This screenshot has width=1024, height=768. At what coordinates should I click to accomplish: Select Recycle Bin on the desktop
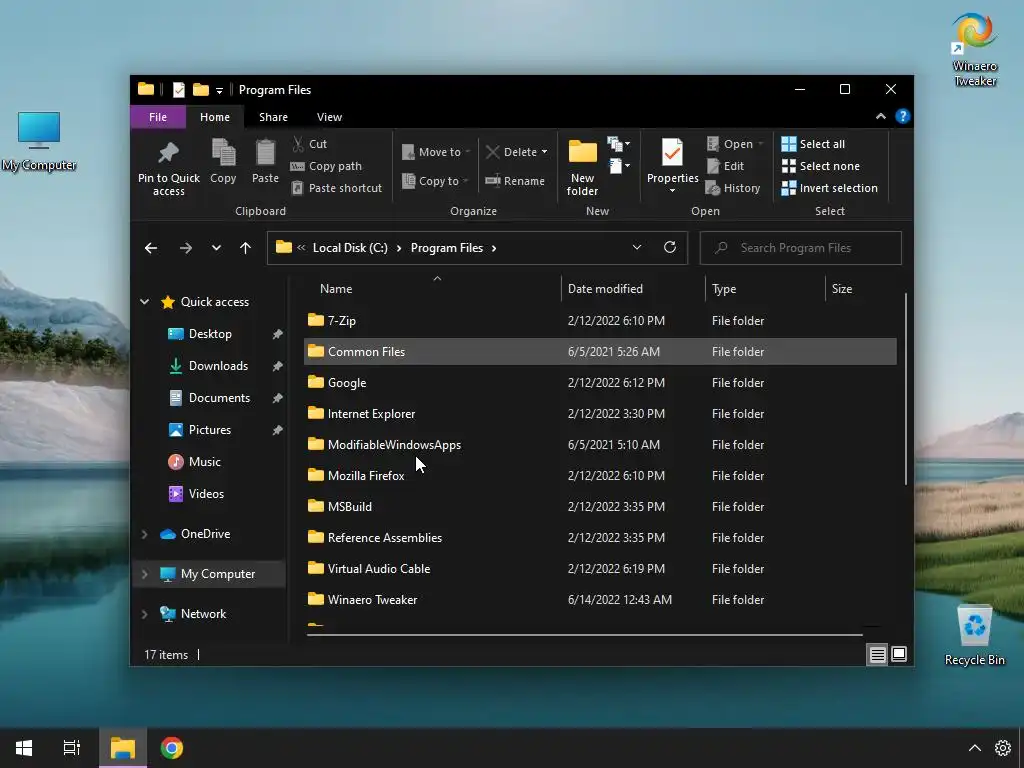(x=974, y=635)
